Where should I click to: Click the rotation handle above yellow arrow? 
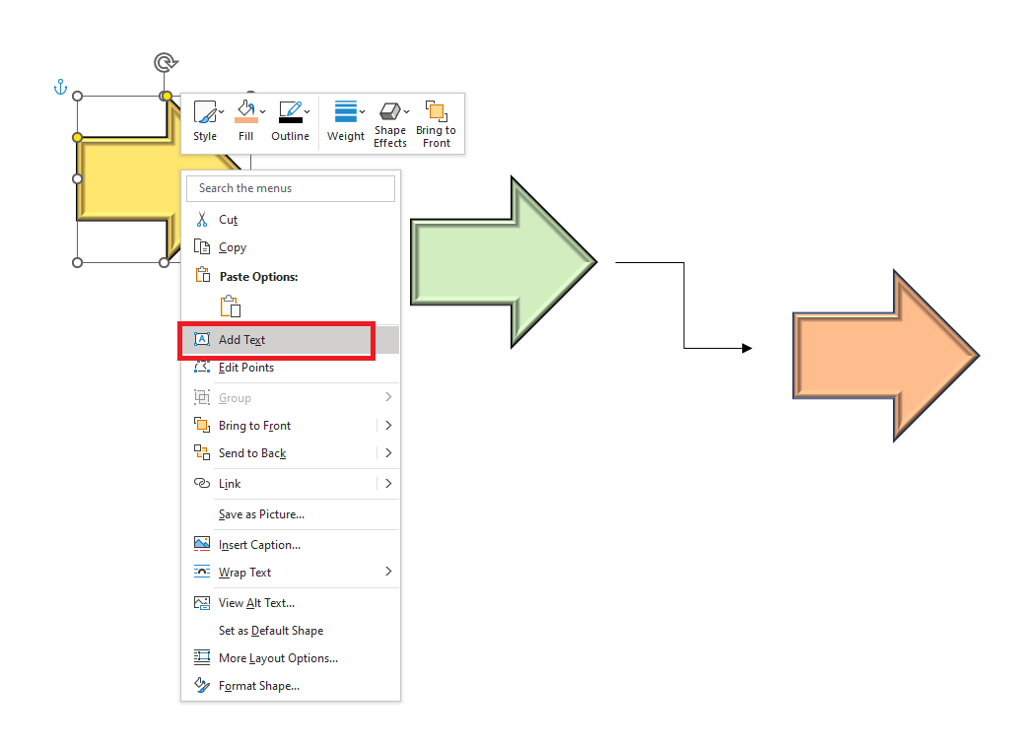pyautogui.click(x=165, y=63)
